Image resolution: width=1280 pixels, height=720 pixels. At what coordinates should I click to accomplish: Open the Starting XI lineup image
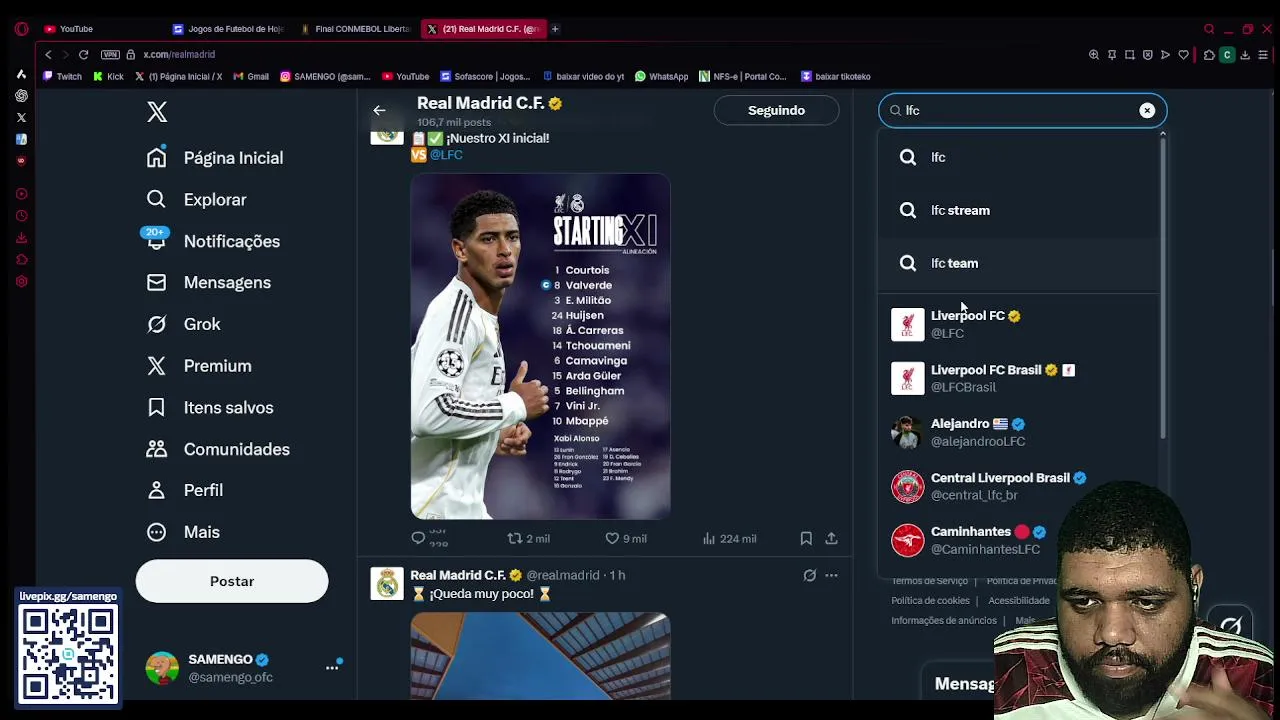[x=540, y=346]
